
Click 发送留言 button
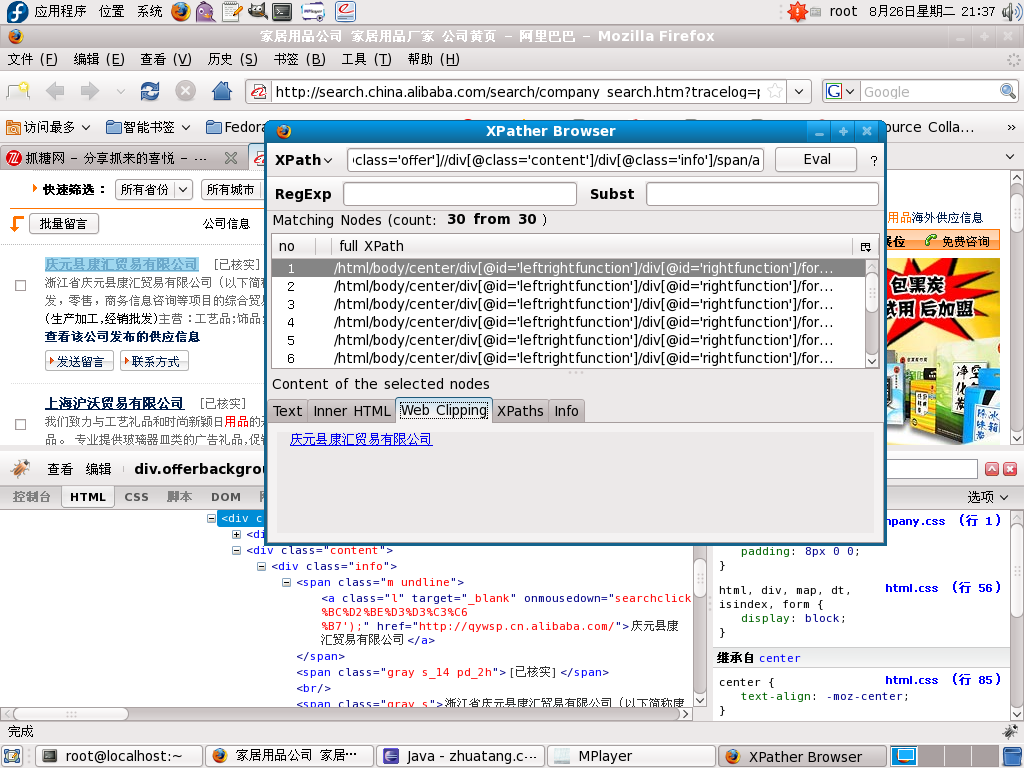point(79,361)
